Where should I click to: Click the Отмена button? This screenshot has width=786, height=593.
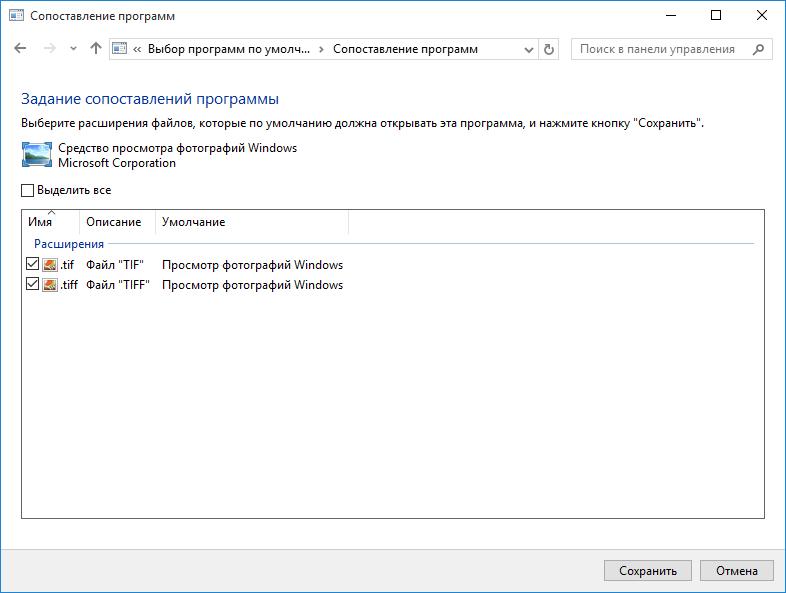(x=736, y=570)
